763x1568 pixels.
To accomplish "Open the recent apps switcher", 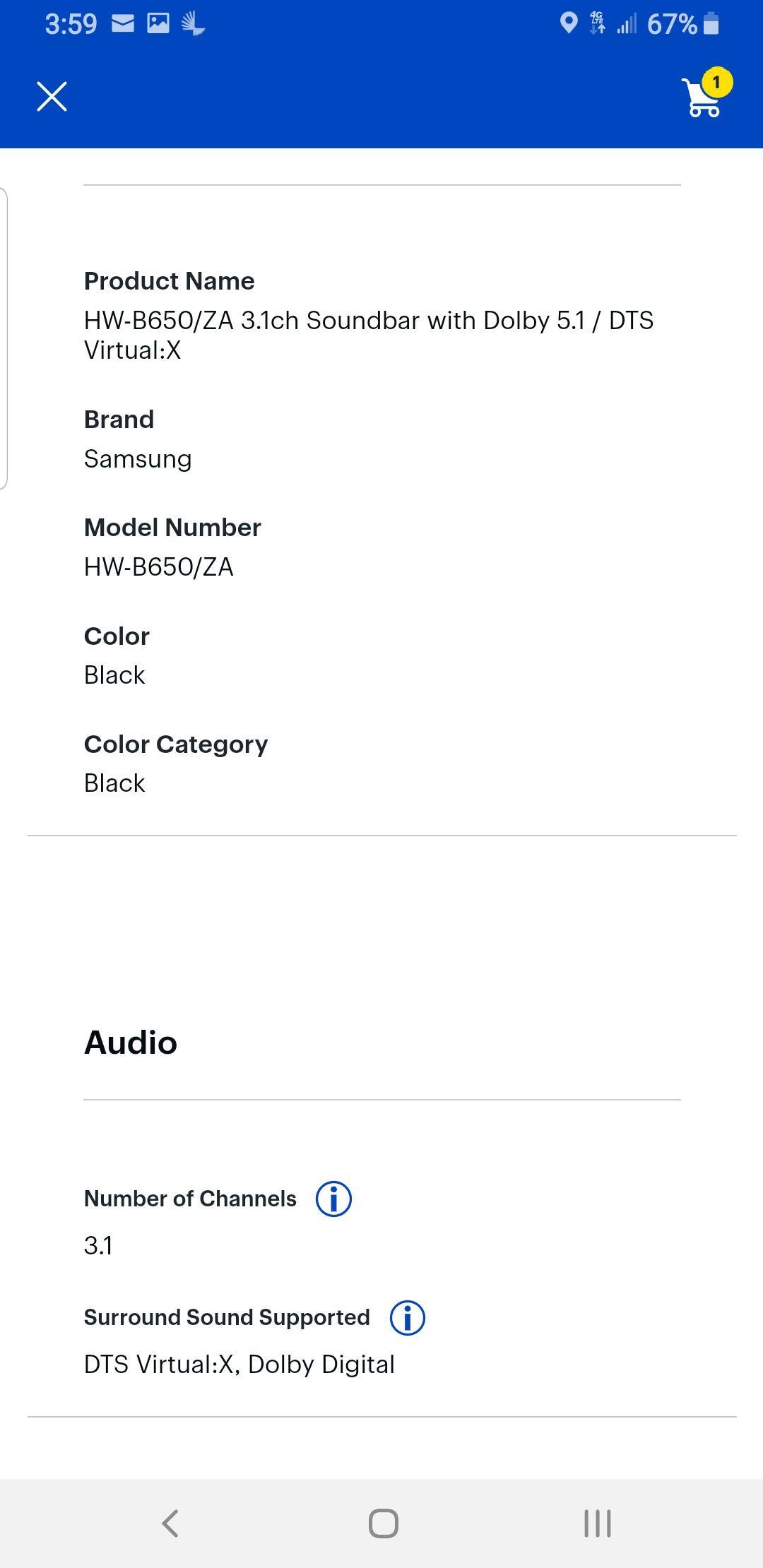I will point(597,1523).
